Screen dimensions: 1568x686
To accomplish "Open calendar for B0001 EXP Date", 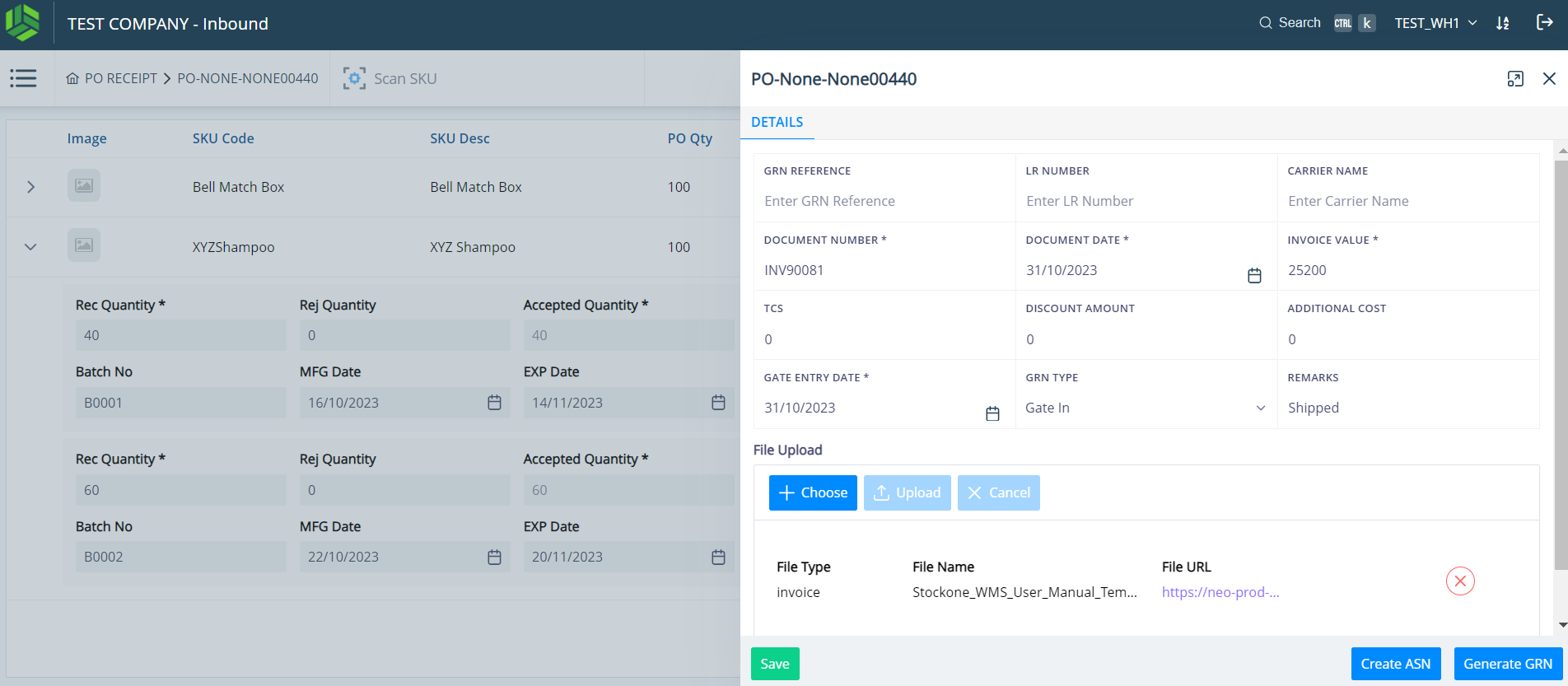I will click(718, 403).
